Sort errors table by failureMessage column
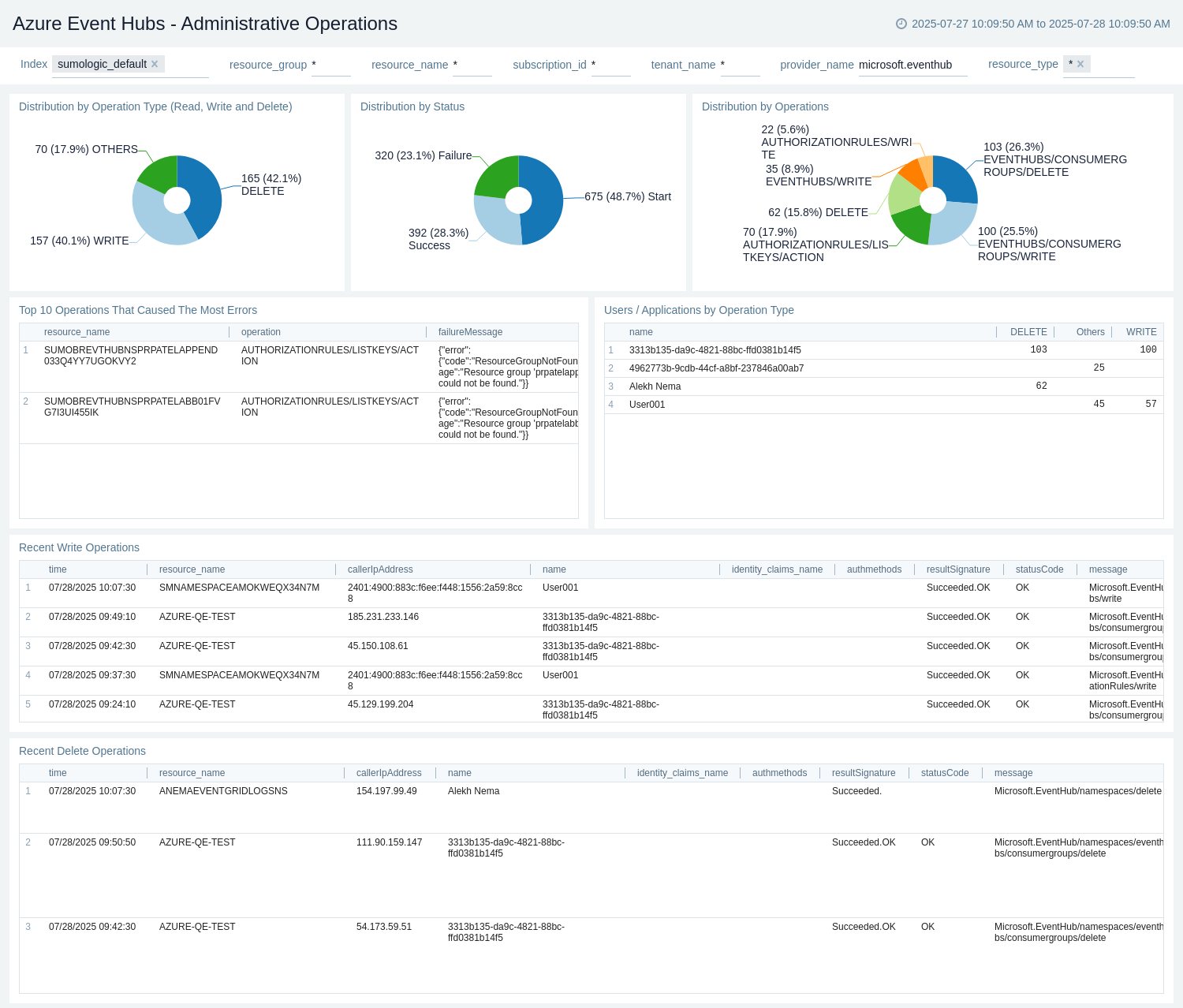 (470, 332)
